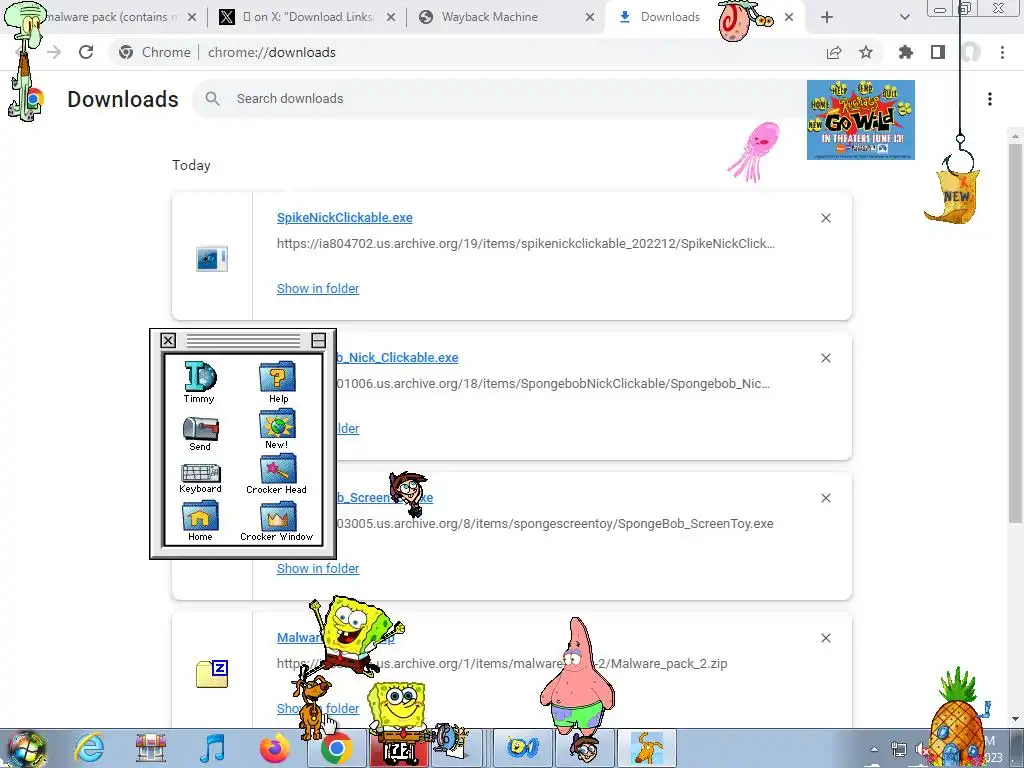The image size is (1024, 768).
Task: Switch to the malware pack tab
Action: pos(111,18)
